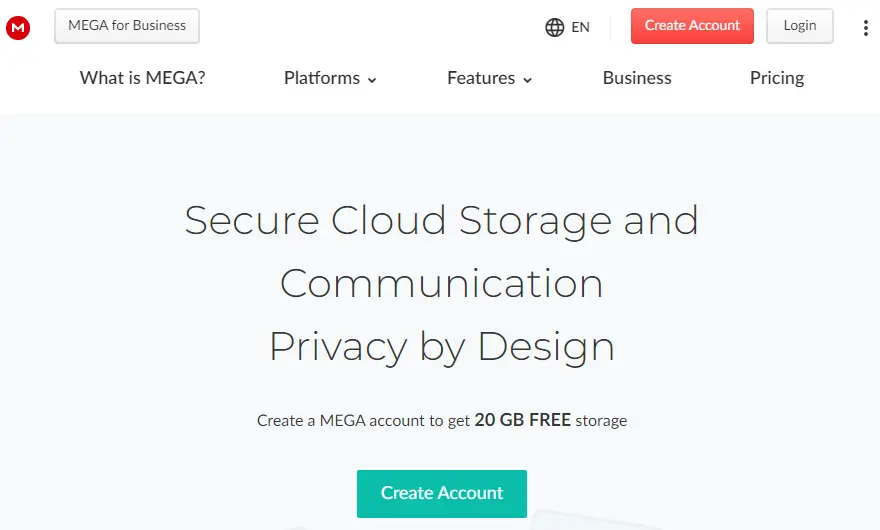The height and width of the screenshot is (530, 880).
Task: Expand the Platforms dropdown chevron
Action: [372, 80]
